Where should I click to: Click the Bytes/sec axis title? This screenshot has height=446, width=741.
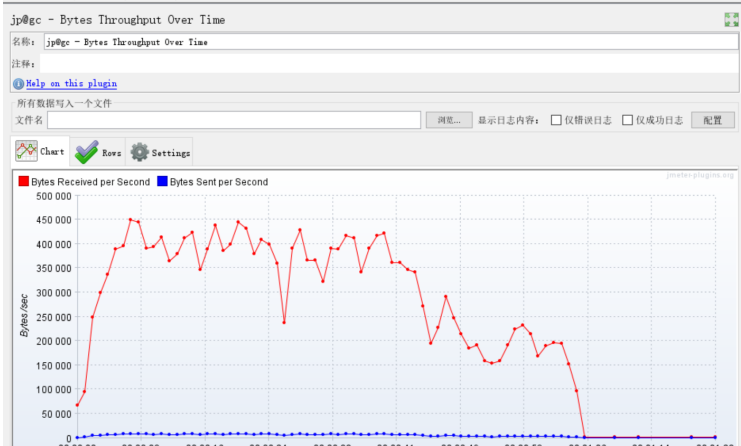(x=24, y=315)
